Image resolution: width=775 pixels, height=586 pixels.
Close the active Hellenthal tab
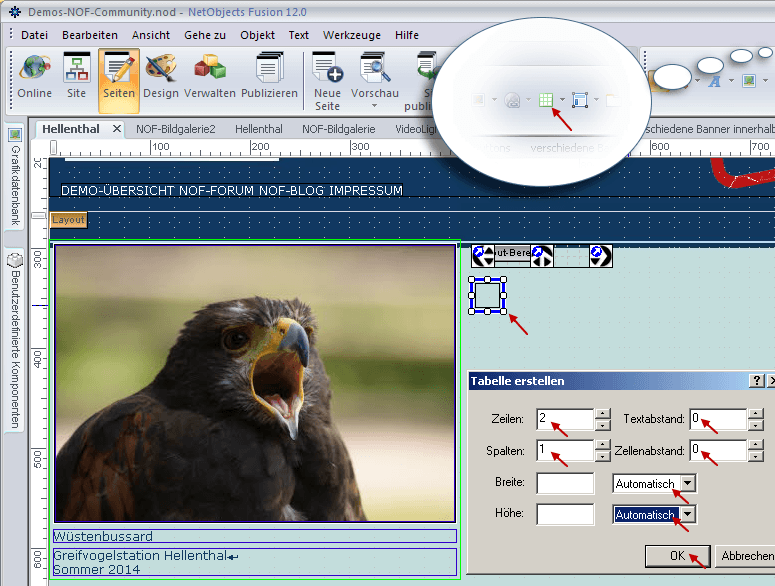click(x=117, y=129)
